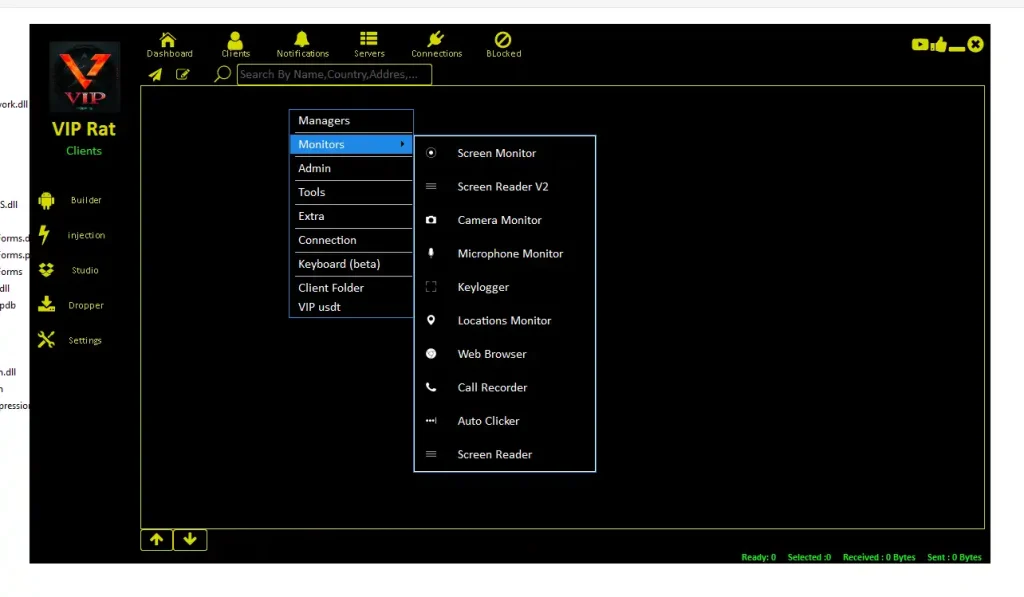1024x597 pixels.
Task: Click the send arrow icon near the search bar
Action: tap(155, 73)
